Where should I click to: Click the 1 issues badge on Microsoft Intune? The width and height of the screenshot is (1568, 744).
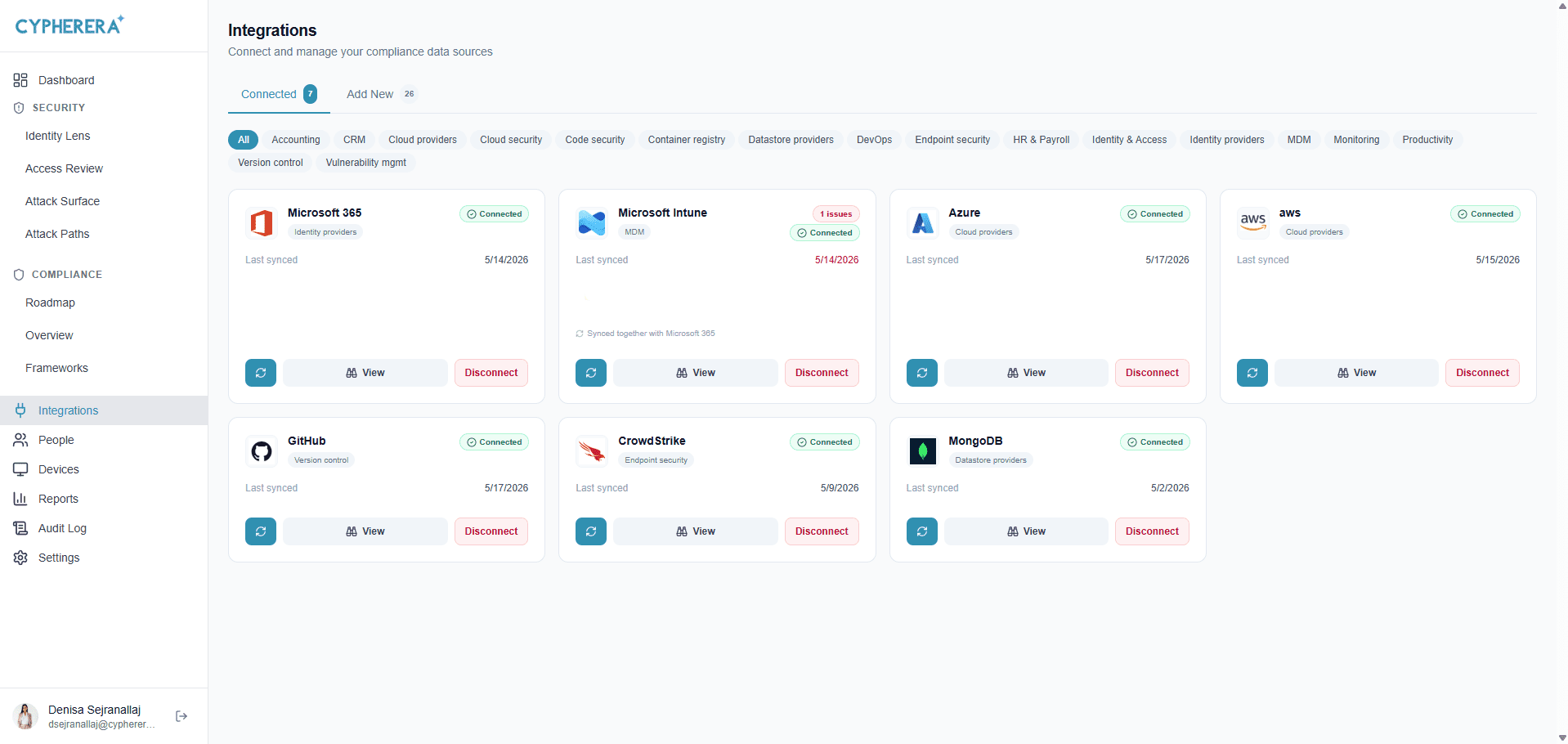[836, 214]
